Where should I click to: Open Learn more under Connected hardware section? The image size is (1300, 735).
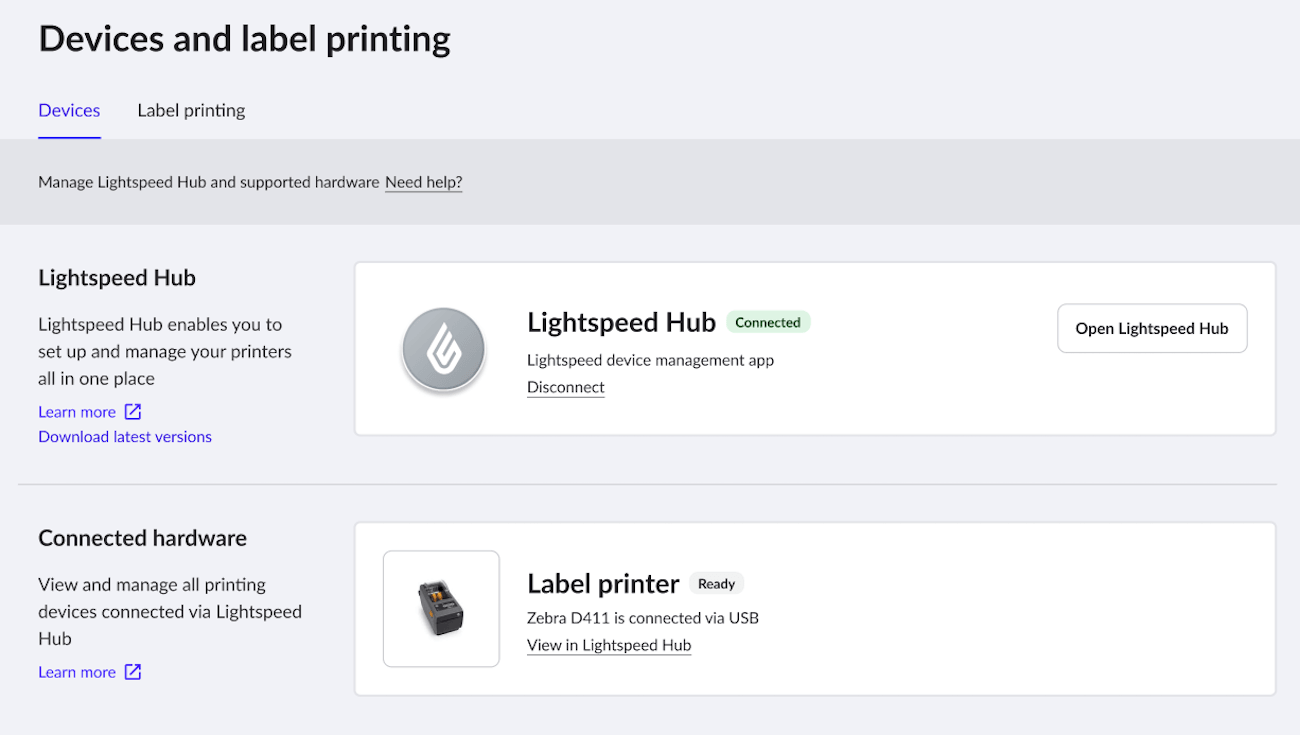(x=77, y=672)
